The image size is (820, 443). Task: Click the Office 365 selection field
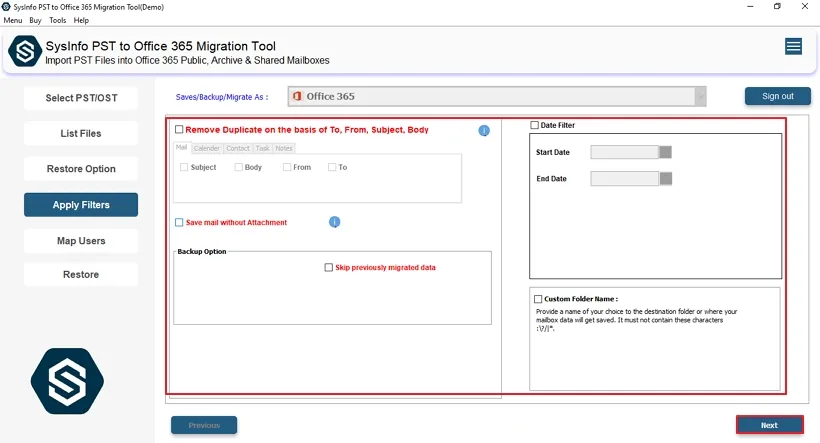(497, 96)
